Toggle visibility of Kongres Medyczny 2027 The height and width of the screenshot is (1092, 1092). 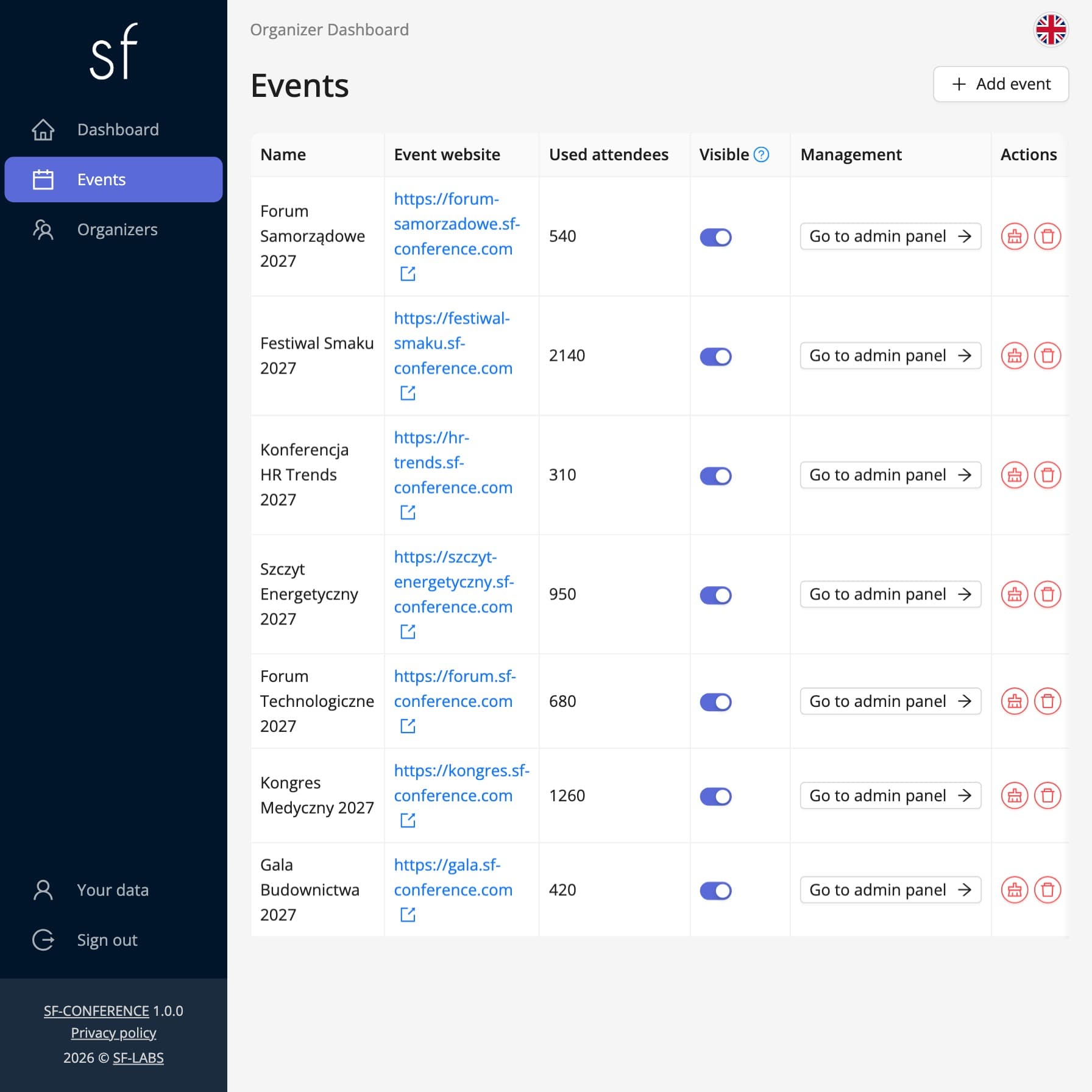(x=715, y=796)
